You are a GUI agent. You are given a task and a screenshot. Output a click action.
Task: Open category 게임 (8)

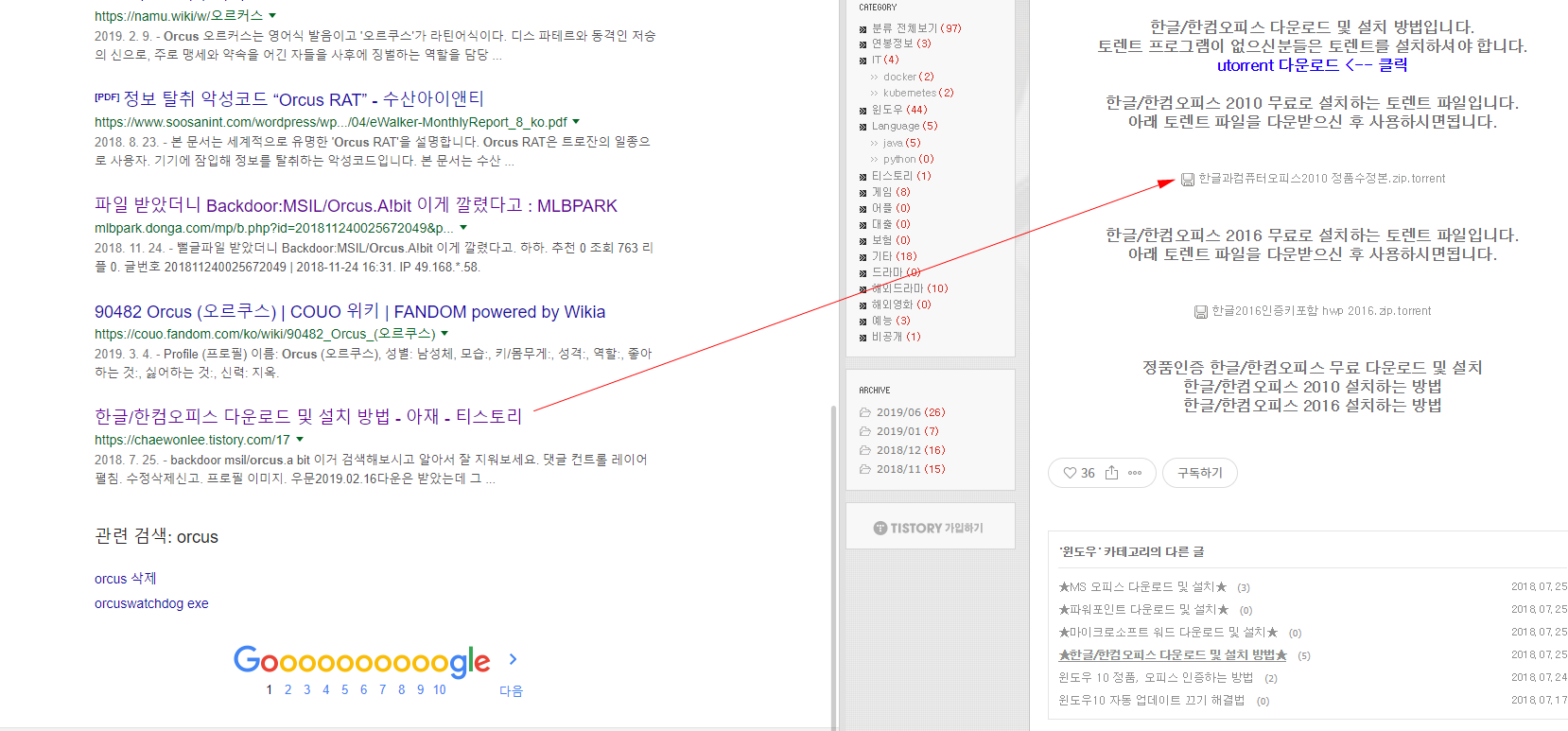(891, 192)
